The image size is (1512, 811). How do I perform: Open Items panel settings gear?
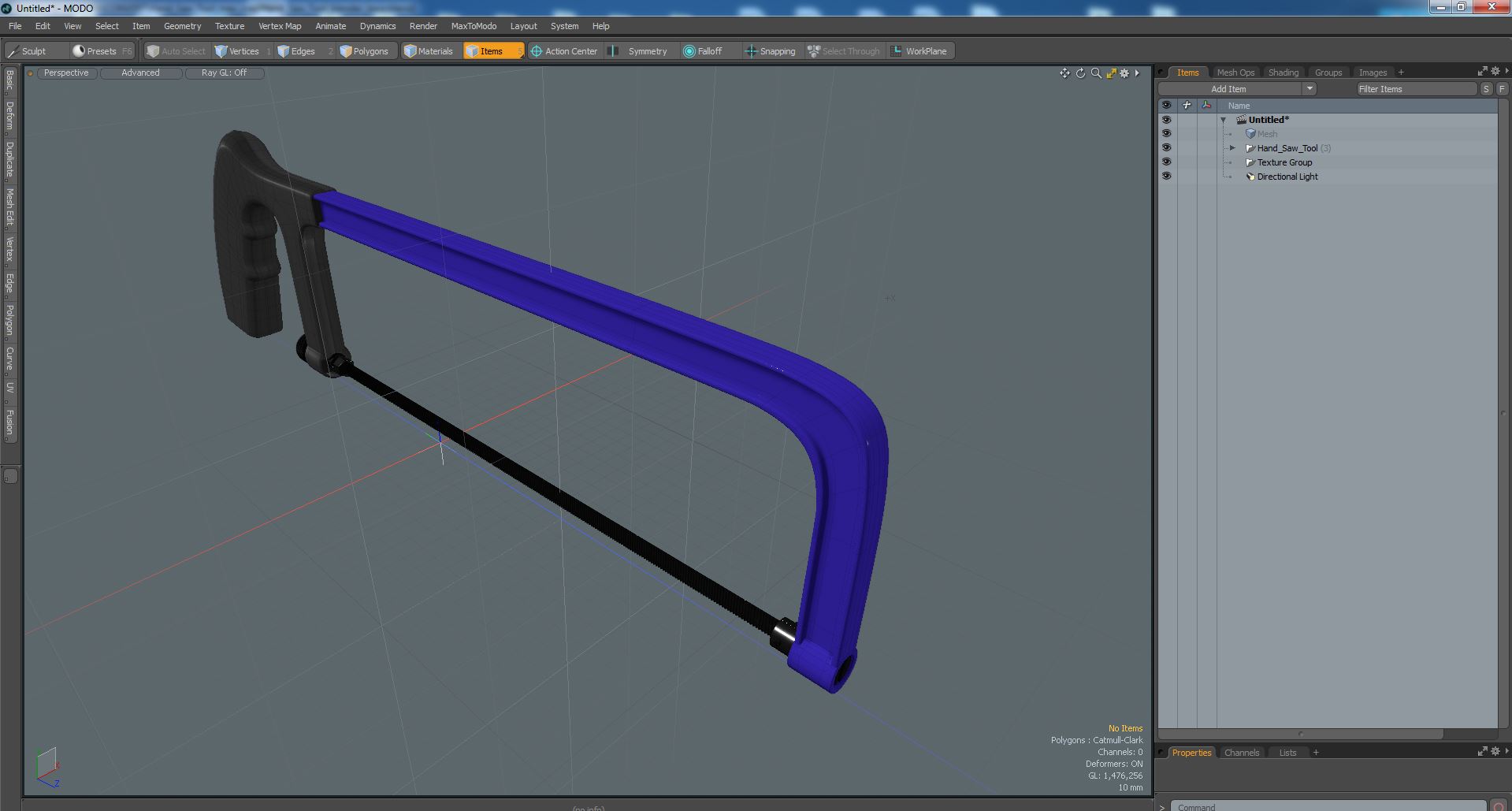pos(1495,72)
